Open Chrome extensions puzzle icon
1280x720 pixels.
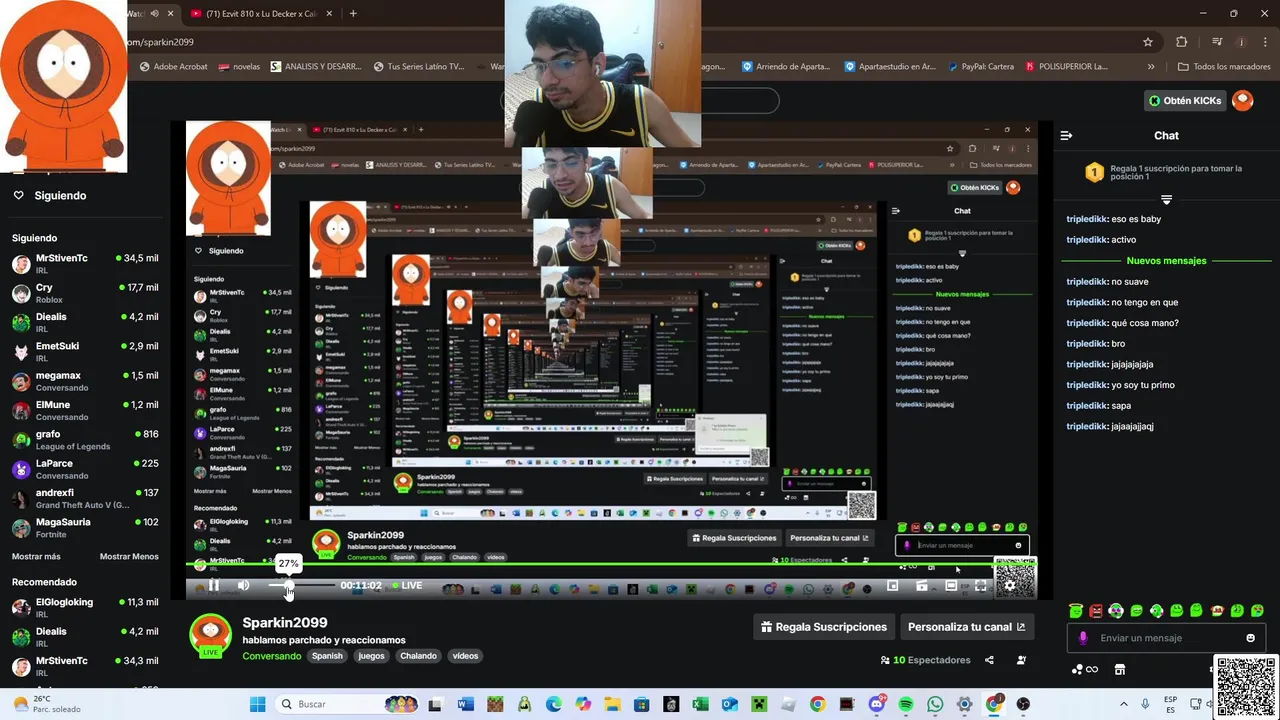click(1181, 42)
